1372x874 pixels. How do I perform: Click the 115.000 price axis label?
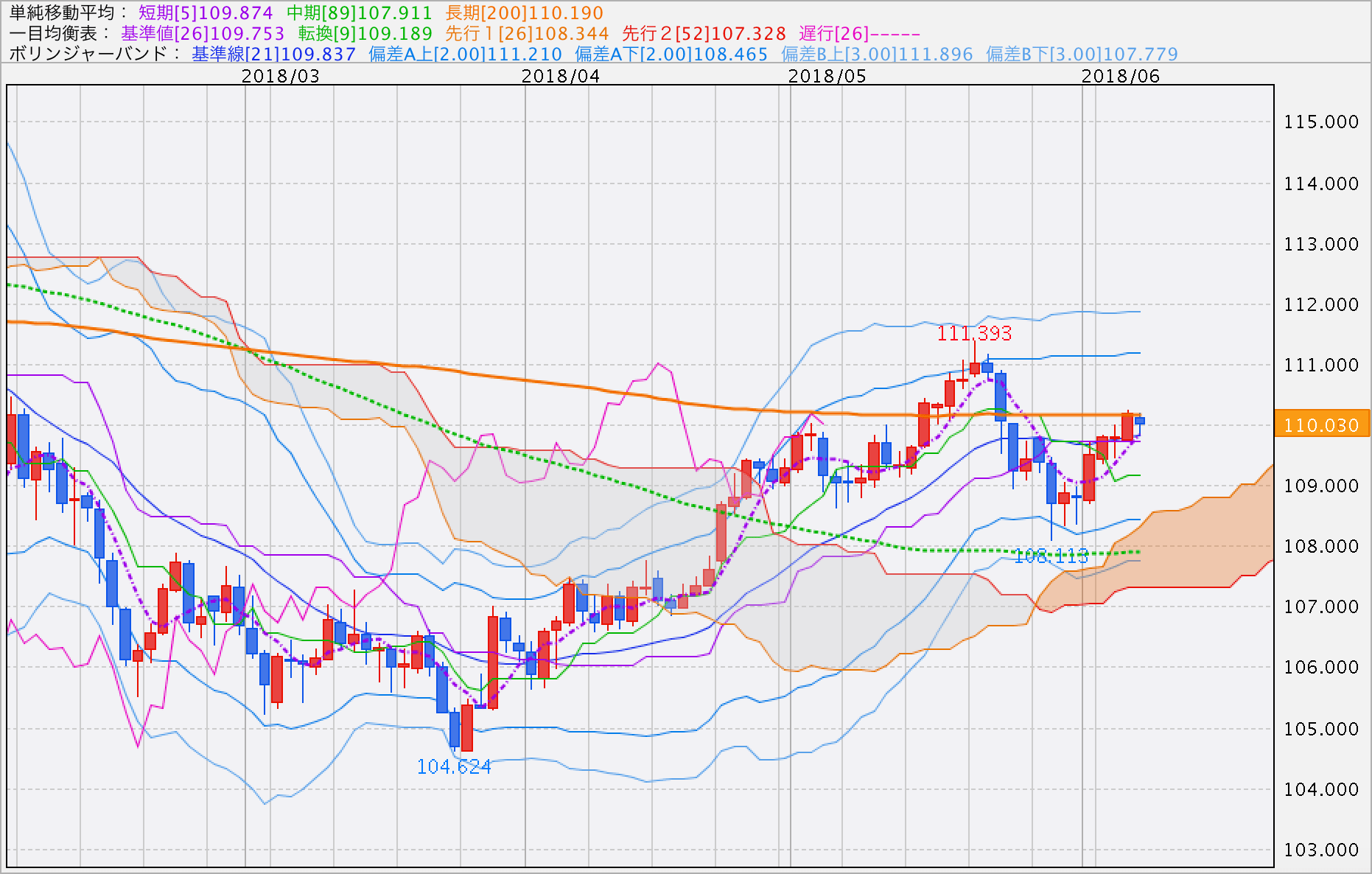pyautogui.click(x=1321, y=122)
